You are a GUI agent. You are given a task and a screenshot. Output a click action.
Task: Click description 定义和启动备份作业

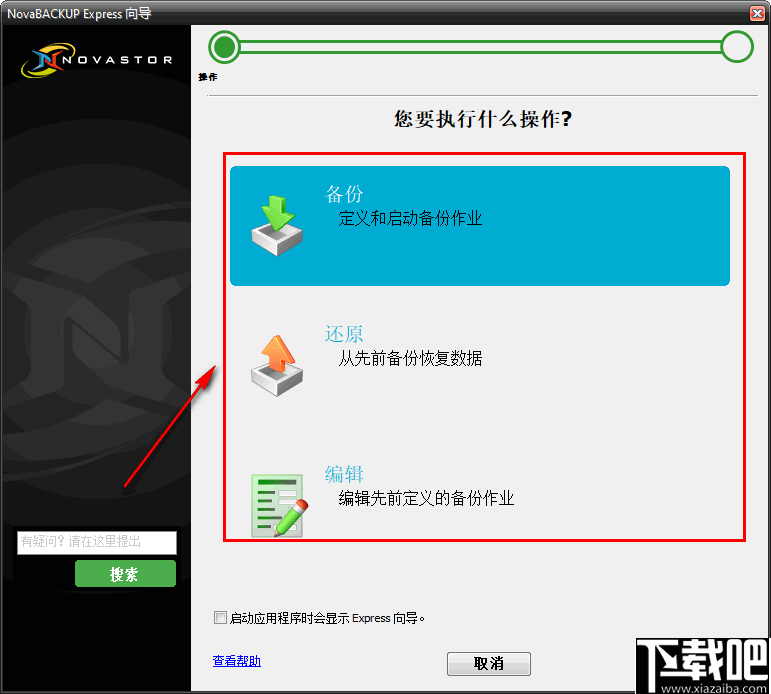click(410, 218)
